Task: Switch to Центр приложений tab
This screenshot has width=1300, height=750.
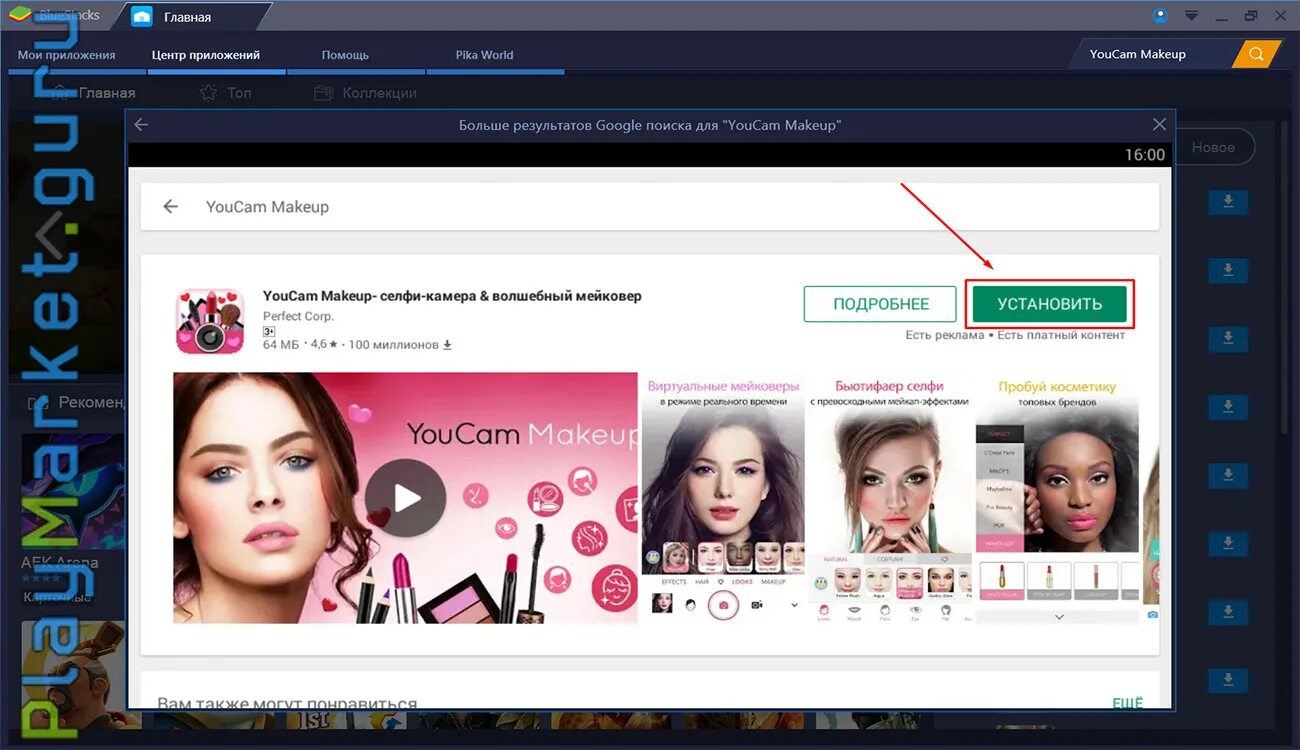Action: (206, 55)
